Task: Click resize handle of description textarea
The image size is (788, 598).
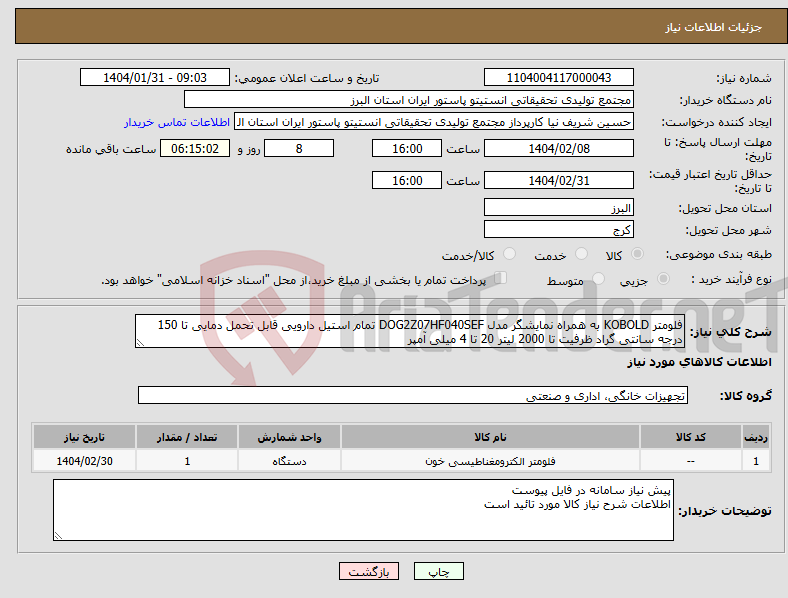Action: tap(140, 343)
